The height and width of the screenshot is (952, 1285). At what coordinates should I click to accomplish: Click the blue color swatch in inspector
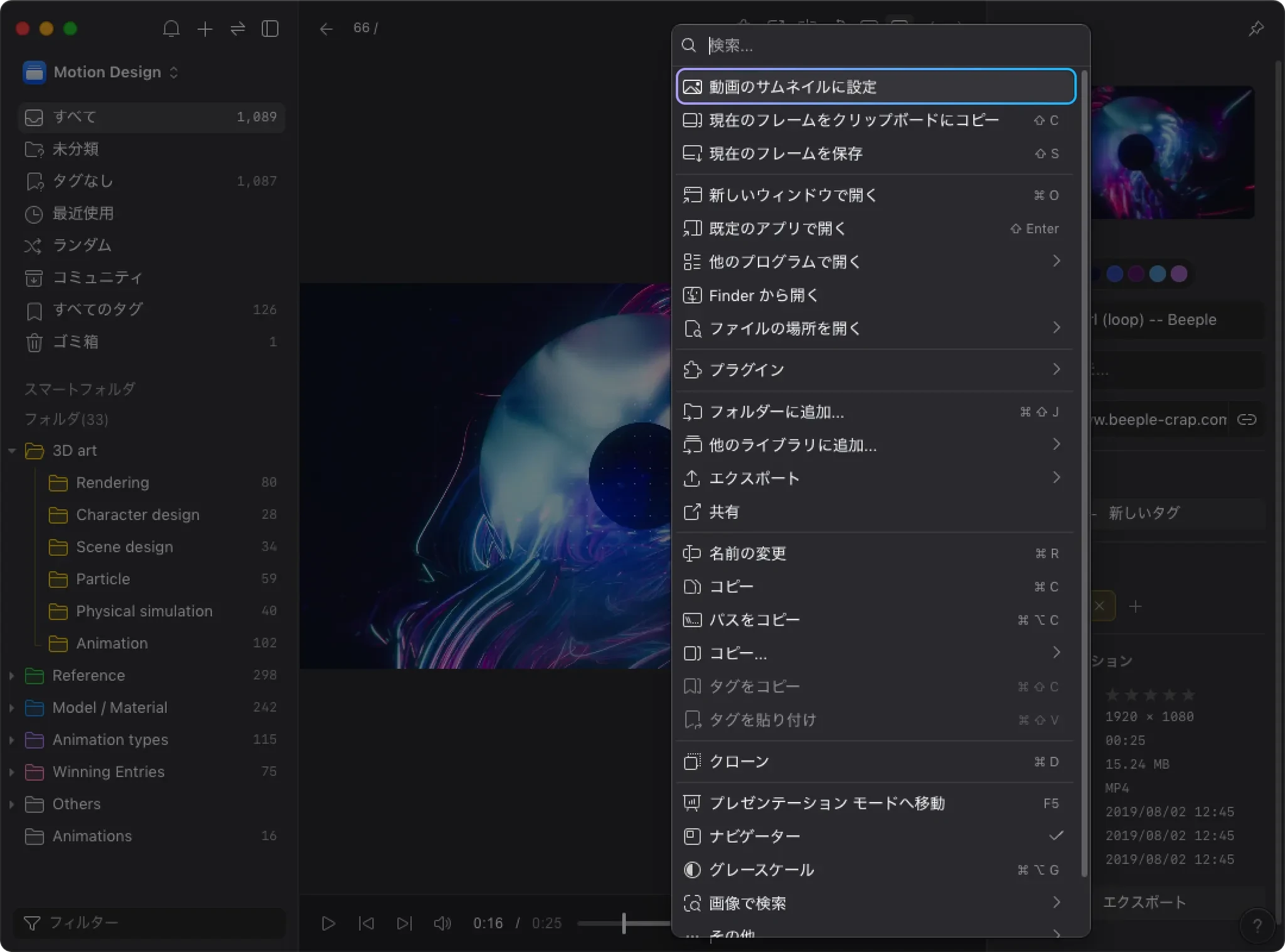1114,274
